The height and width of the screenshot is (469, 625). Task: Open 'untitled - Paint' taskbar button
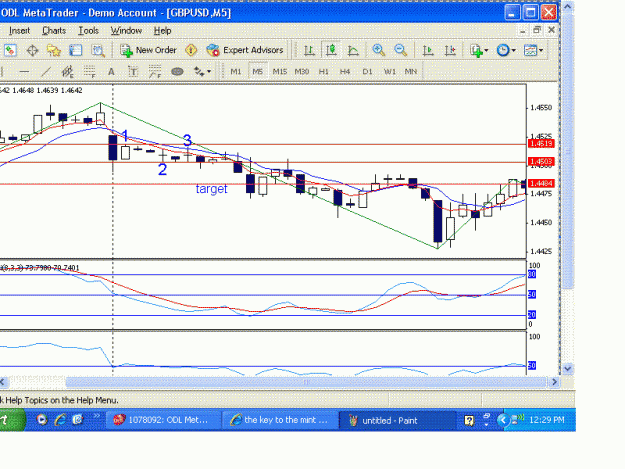(397, 420)
